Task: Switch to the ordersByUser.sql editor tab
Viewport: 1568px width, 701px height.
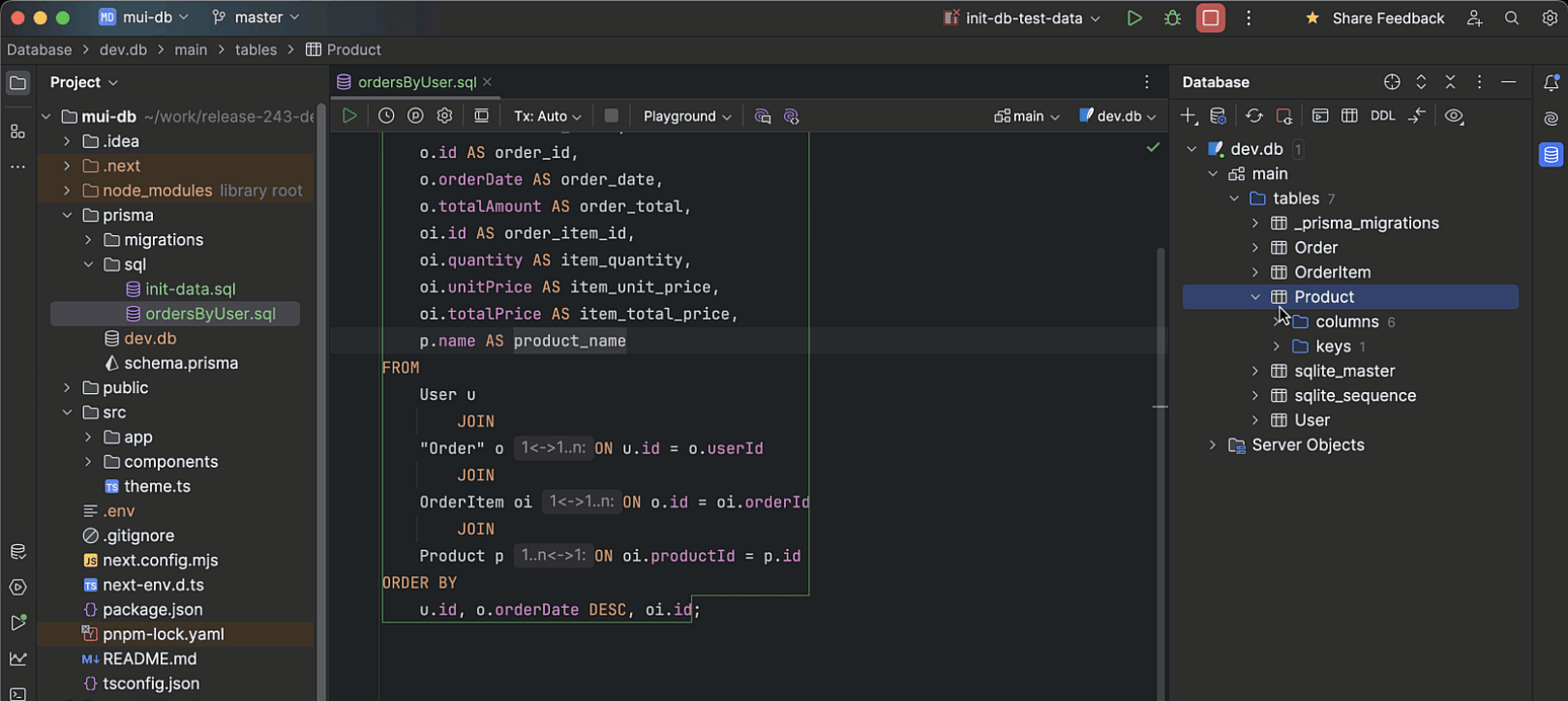Action: 416,82
